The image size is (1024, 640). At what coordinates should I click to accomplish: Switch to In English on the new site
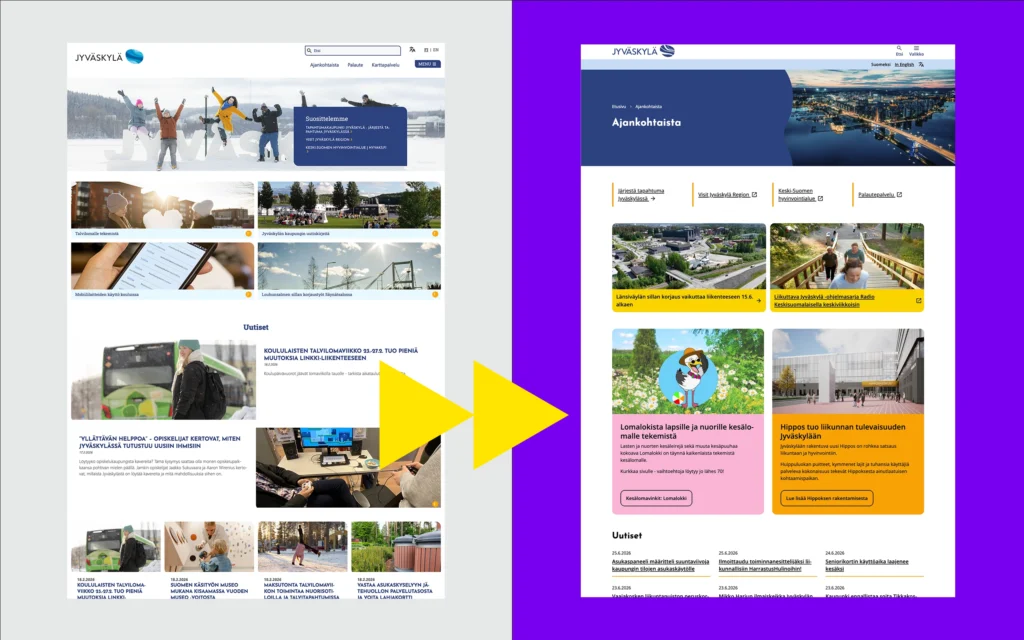pos(904,65)
